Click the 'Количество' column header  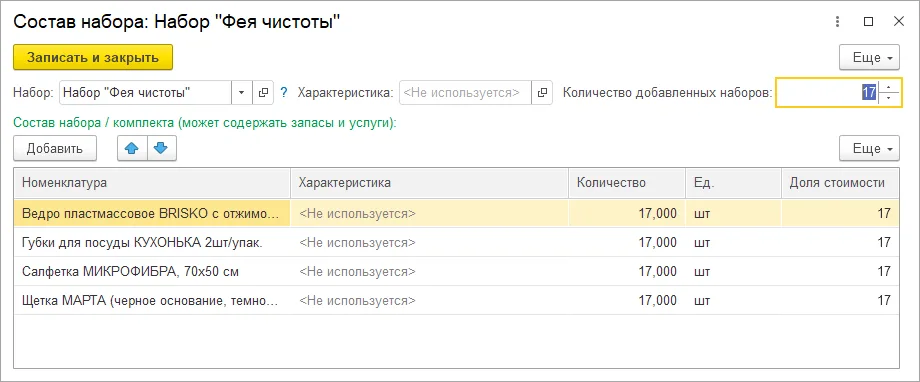(627, 182)
